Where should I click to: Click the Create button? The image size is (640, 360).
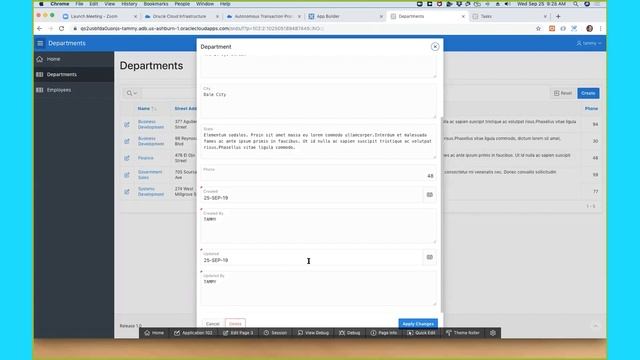point(588,93)
